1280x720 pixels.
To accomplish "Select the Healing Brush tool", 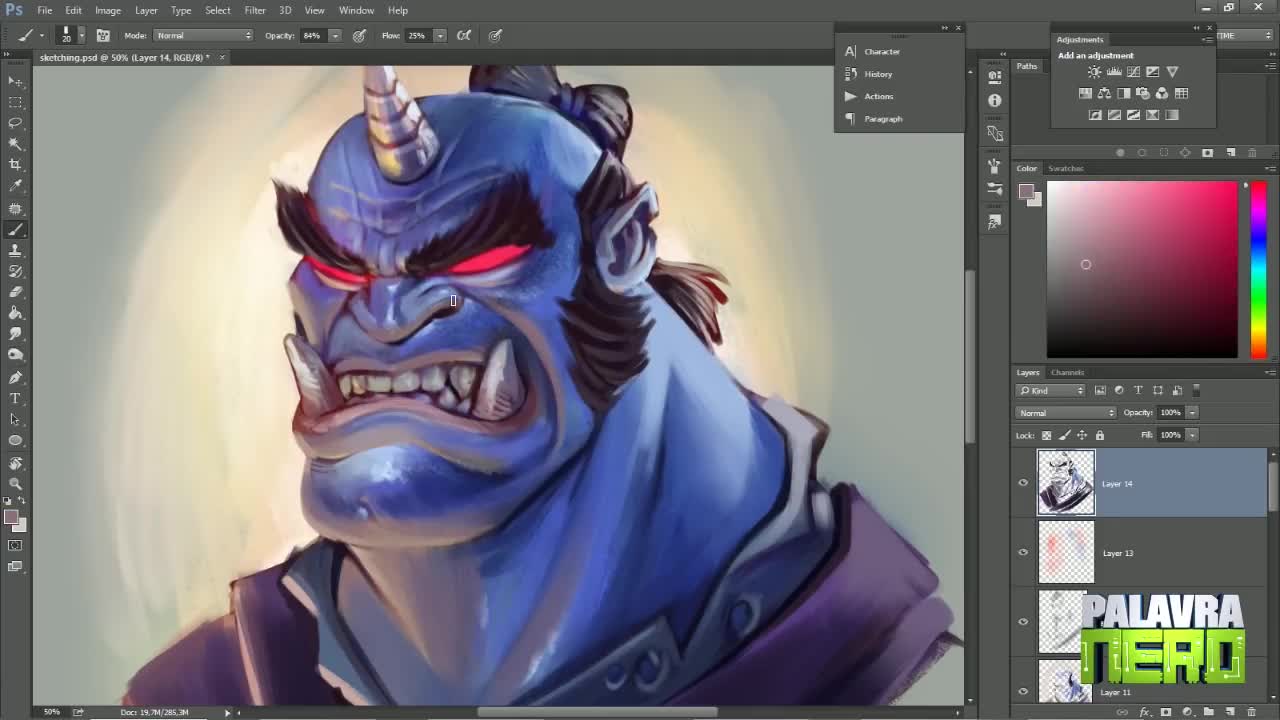I will pos(15,209).
